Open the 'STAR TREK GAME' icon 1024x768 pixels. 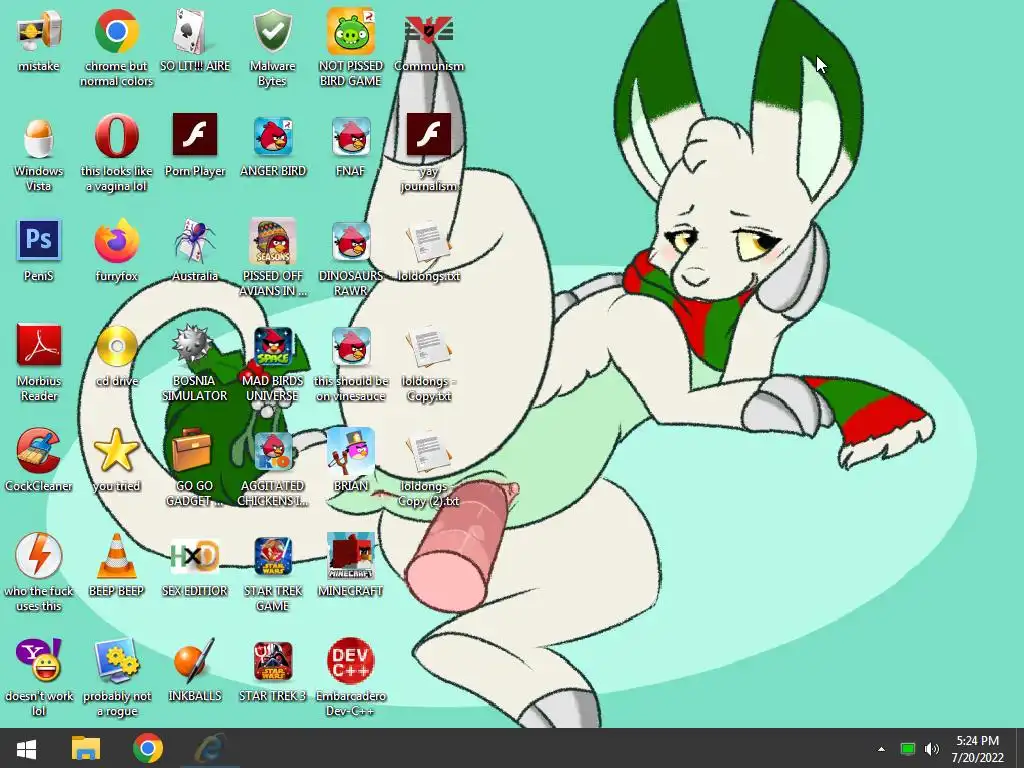(272, 555)
